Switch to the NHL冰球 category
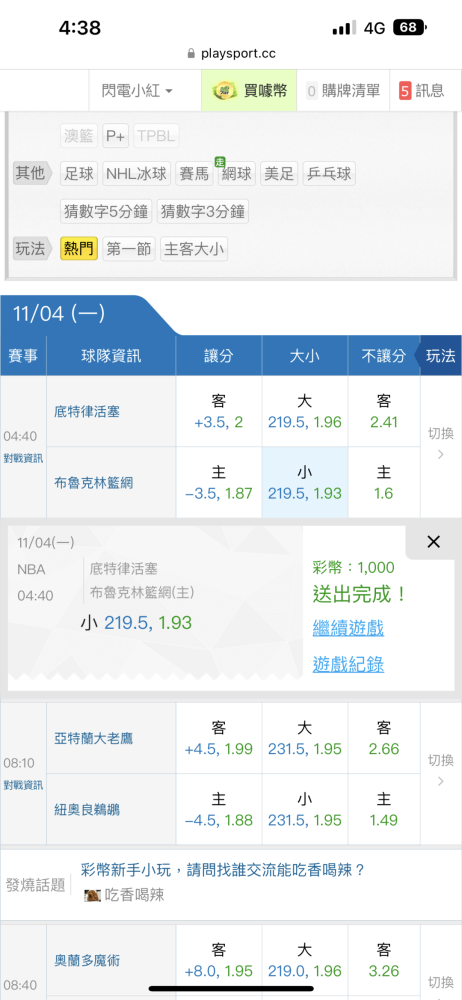This screenshot has height=1000, width=462. (137, 173)
